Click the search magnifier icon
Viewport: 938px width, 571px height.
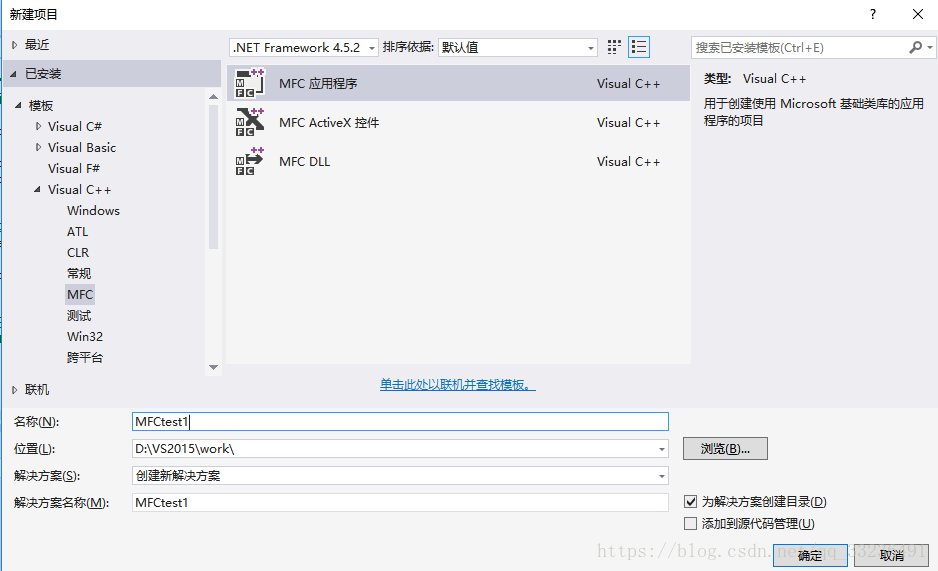pos(915,47)
